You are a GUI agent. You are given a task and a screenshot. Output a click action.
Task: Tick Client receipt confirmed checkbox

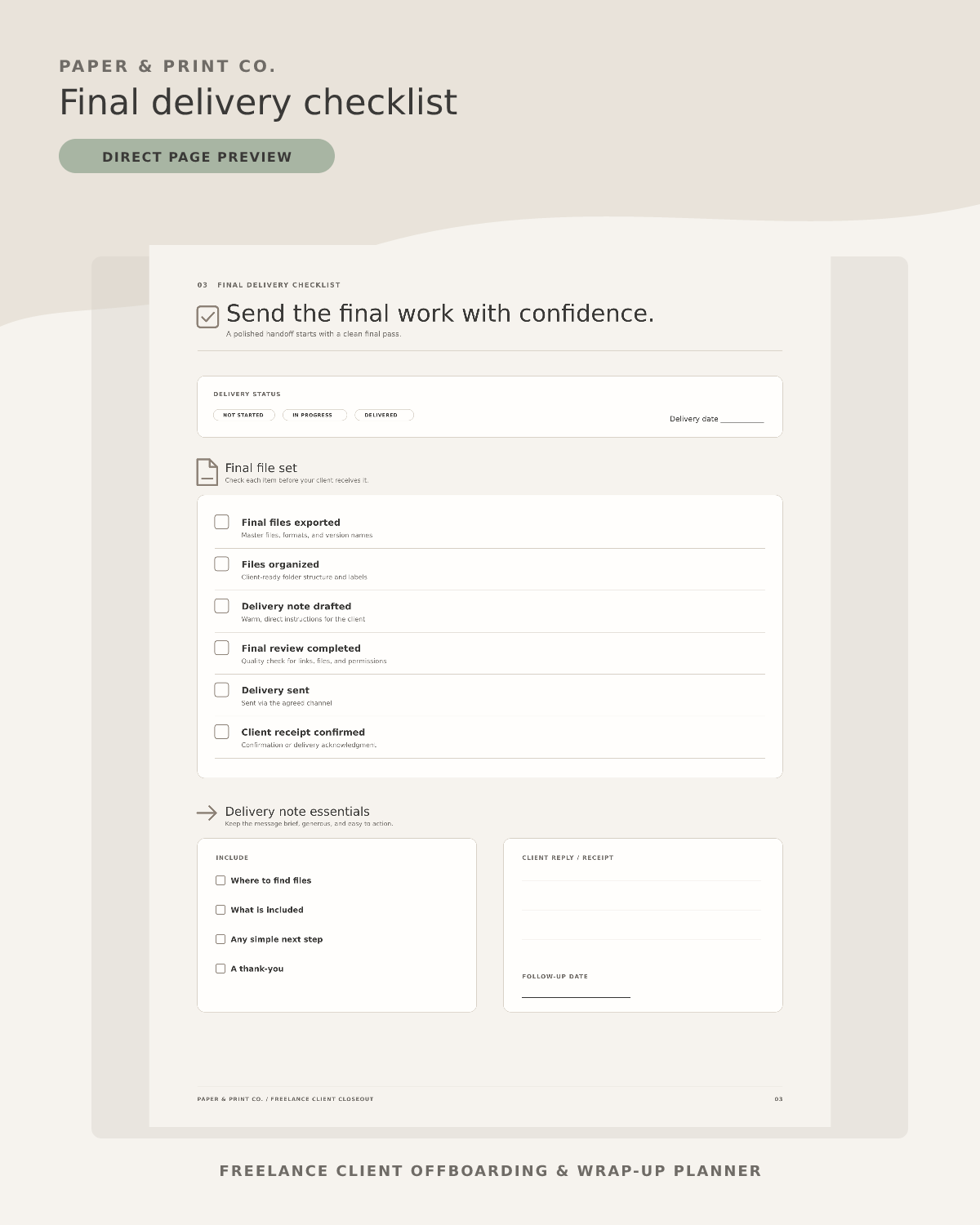point(221,732)
